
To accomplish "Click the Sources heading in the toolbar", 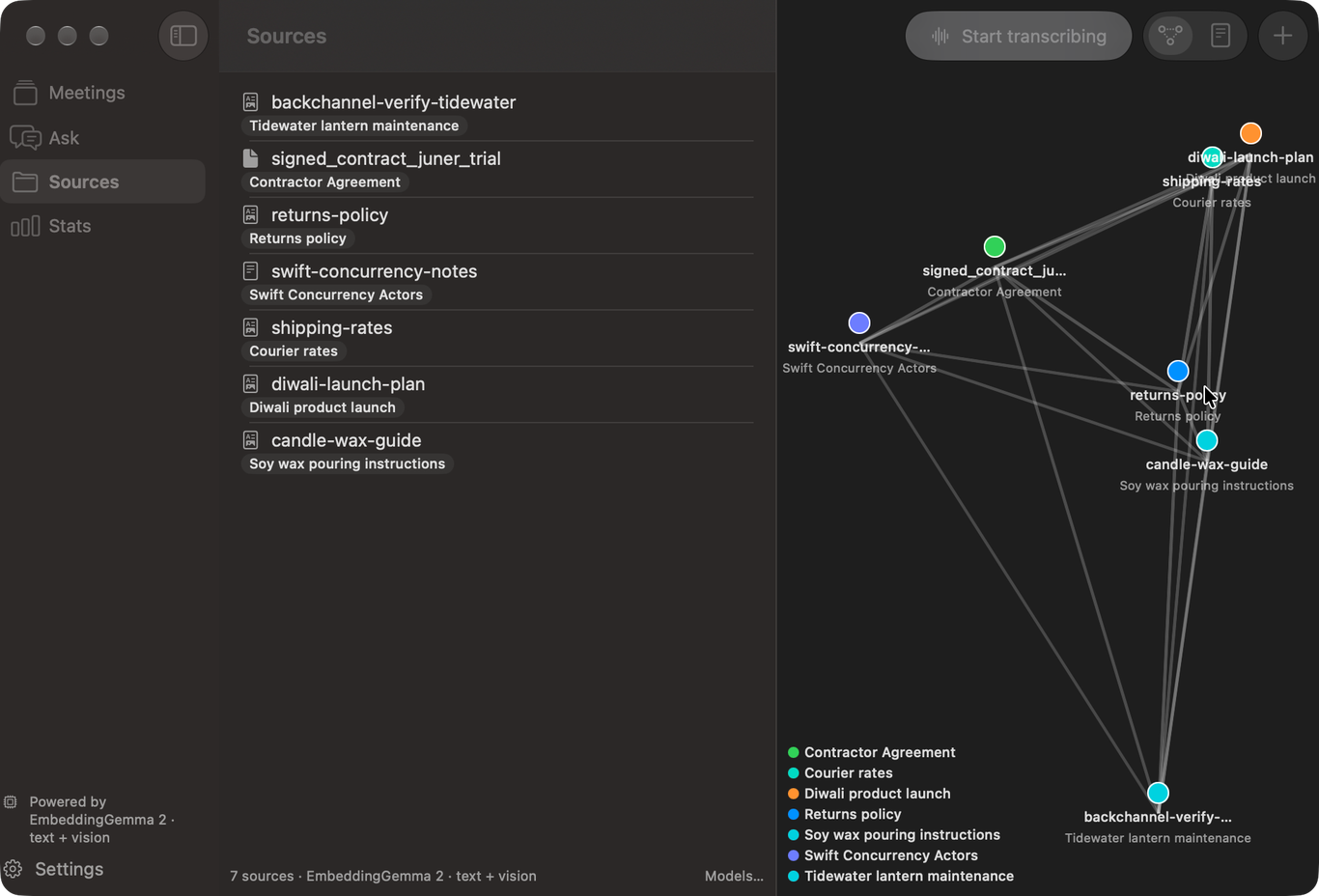I will pyautogui.click(x=287, y=36).
